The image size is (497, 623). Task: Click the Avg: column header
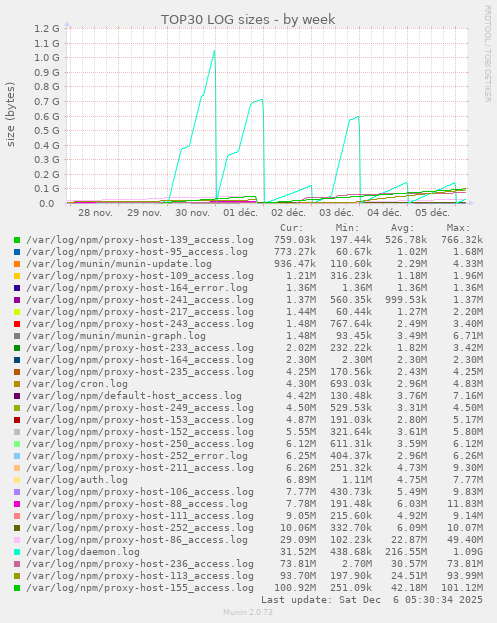[403, 228]
